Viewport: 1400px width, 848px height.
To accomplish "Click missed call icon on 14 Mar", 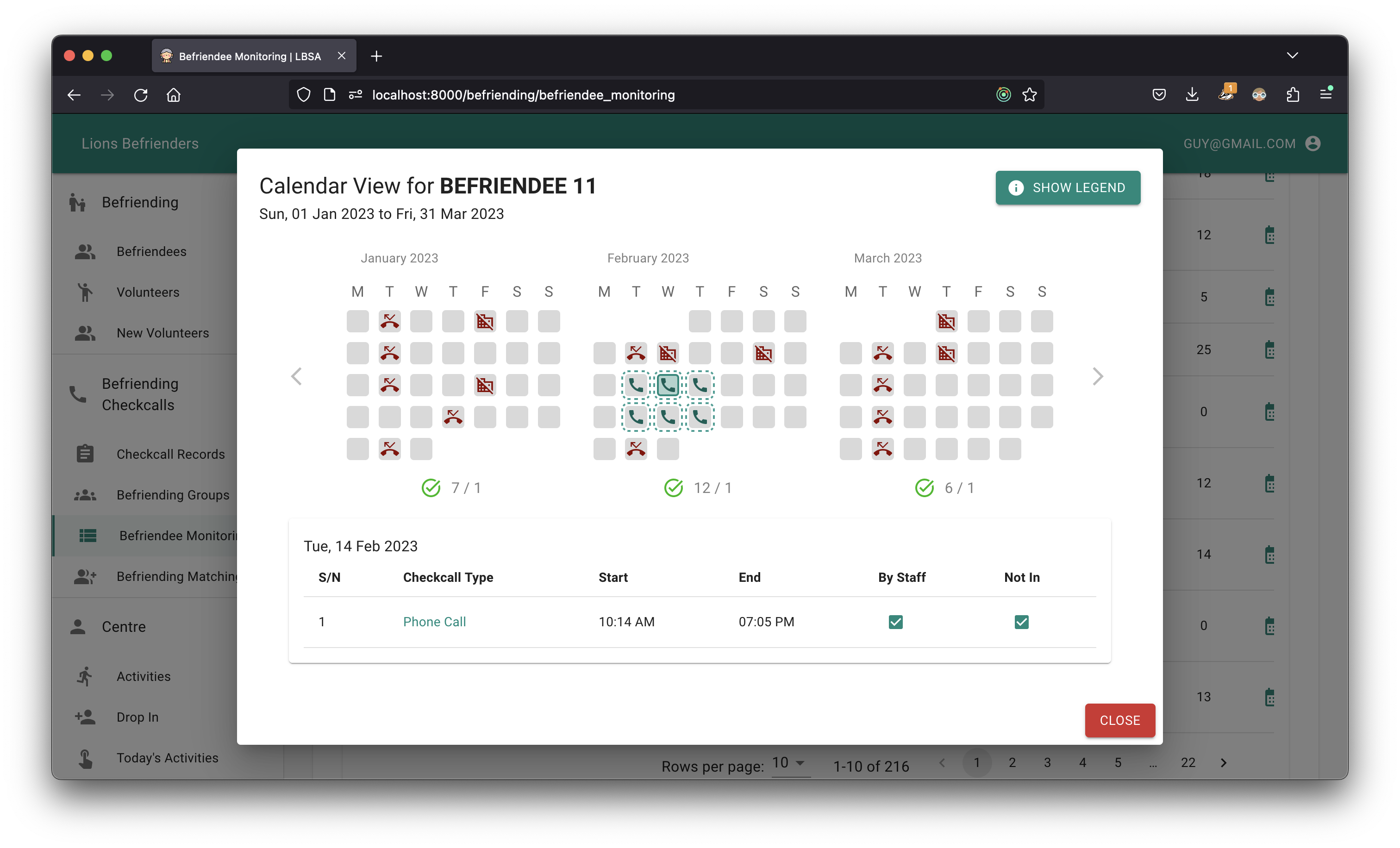I will (882, 385).
